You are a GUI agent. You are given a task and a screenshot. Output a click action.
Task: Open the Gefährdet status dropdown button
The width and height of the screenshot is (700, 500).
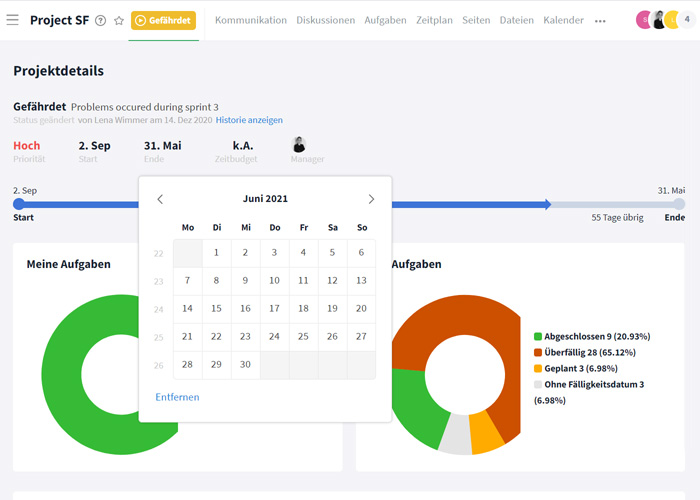pos(163,20)
